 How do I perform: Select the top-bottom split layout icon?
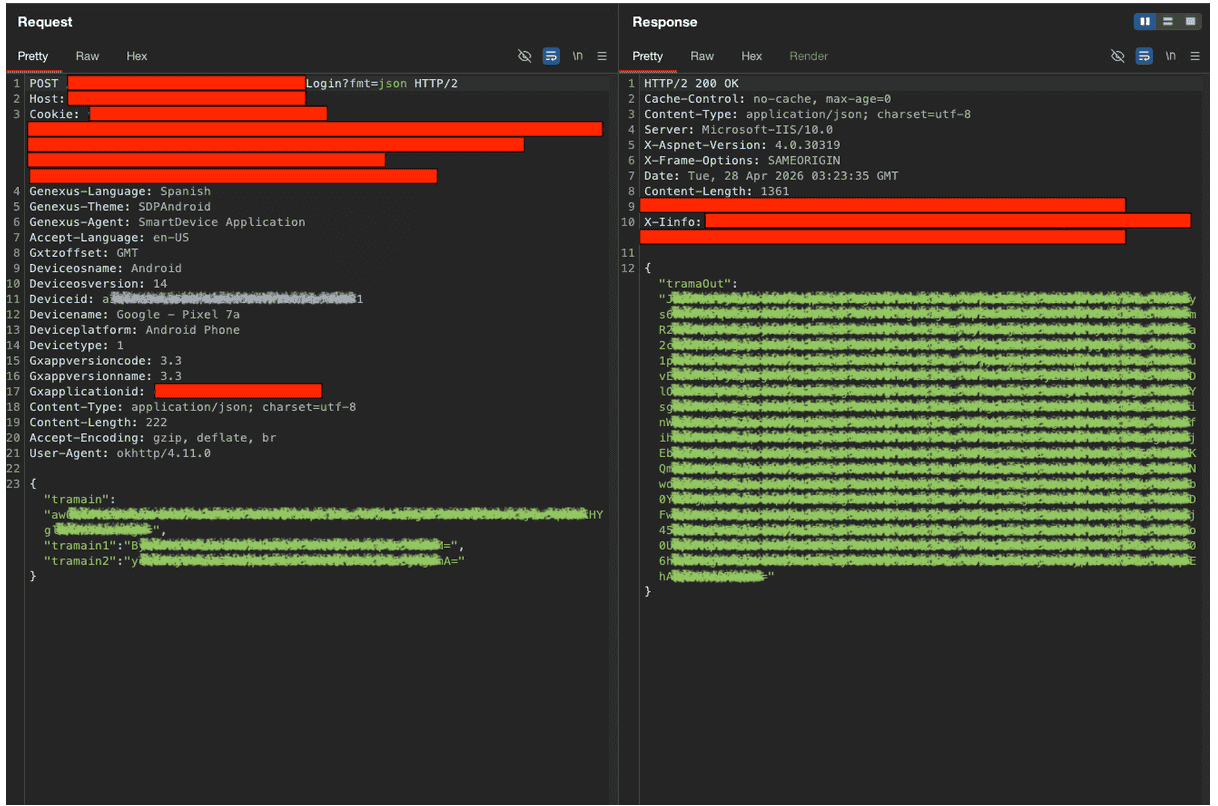1167,21
